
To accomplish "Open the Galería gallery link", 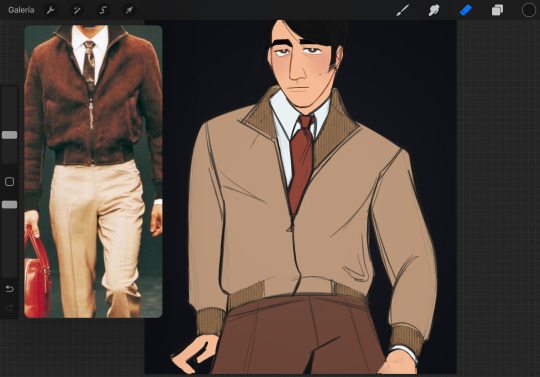I will click(21, 10).
